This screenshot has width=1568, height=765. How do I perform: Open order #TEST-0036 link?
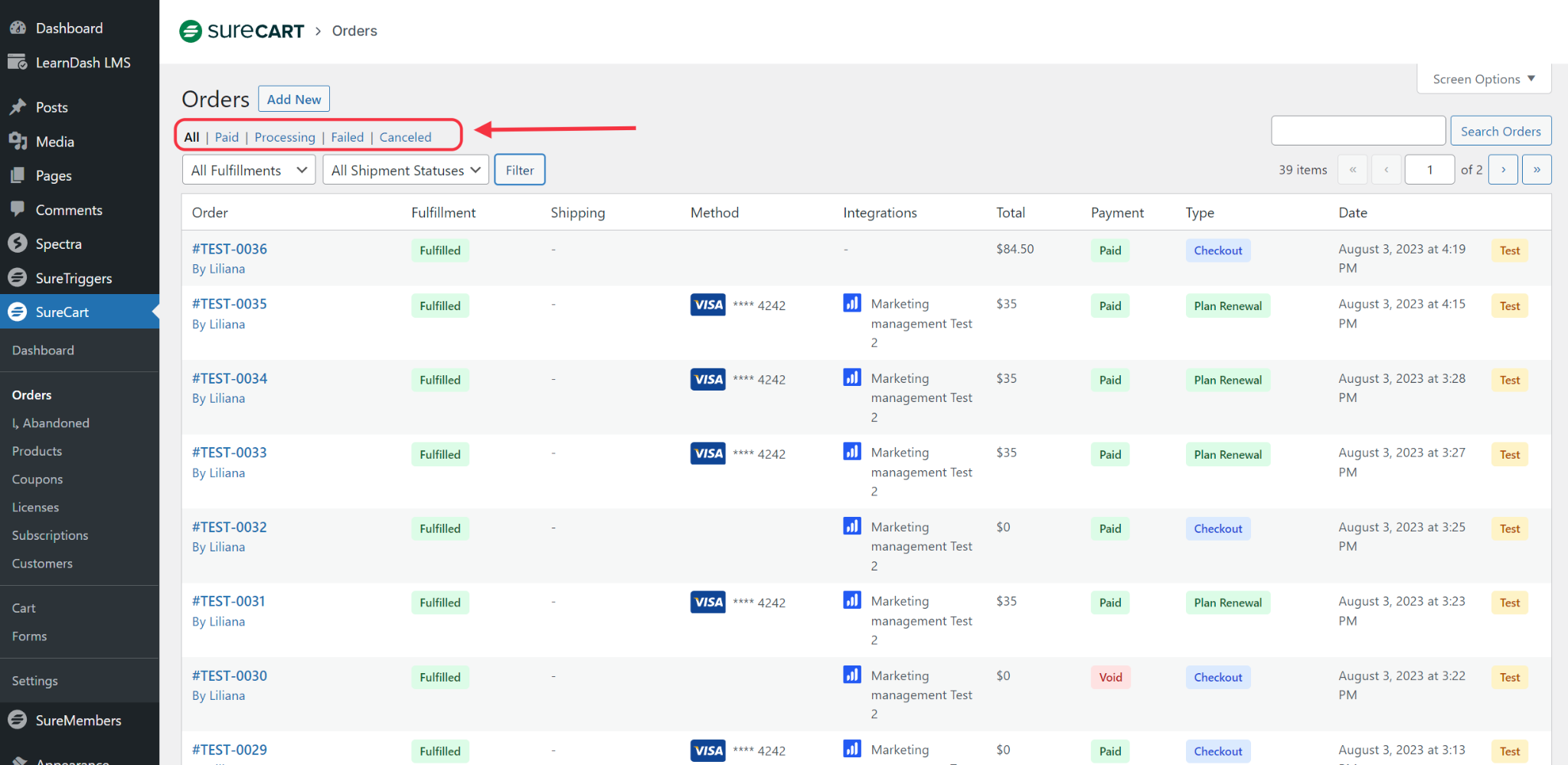pos(230,249)
